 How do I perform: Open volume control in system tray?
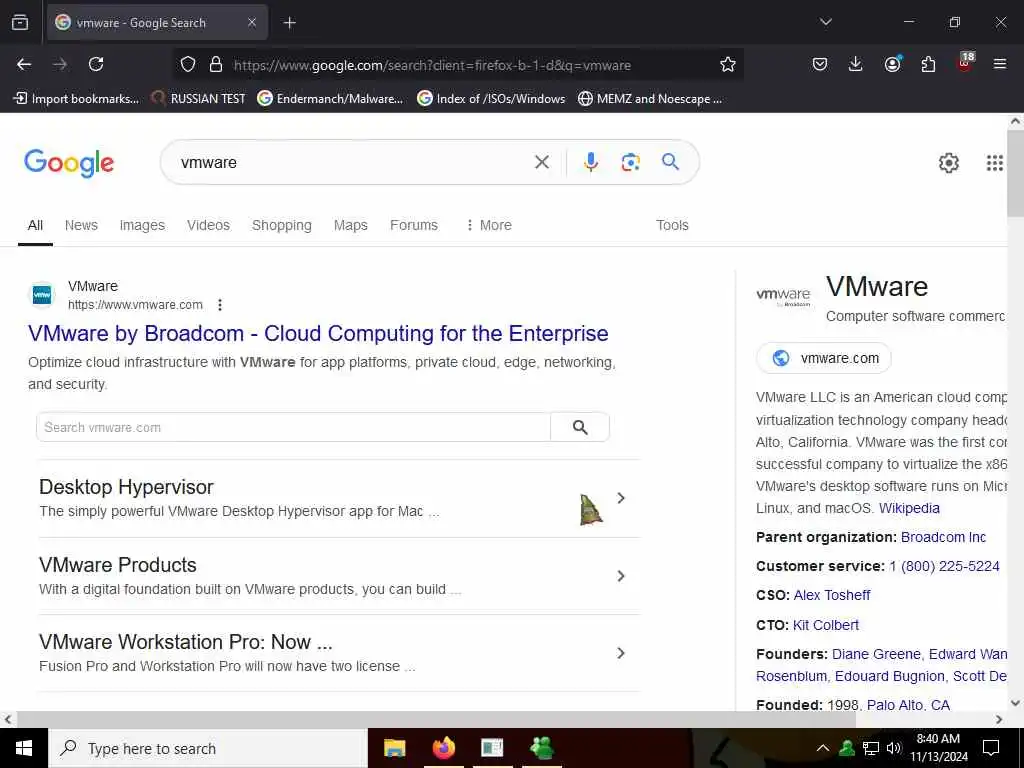tap(894, 748)
